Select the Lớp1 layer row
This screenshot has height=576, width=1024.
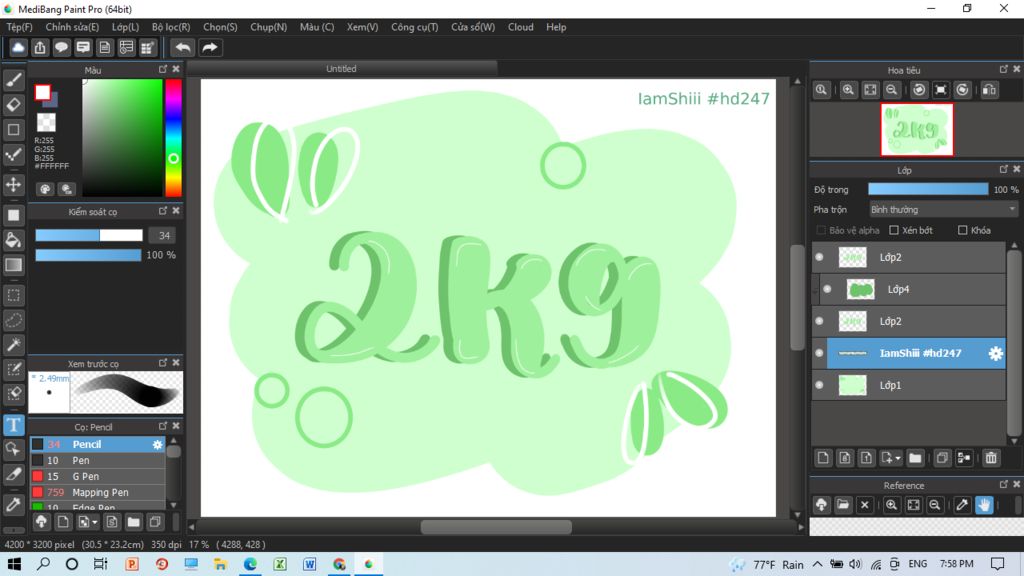[x=908, y=385]
